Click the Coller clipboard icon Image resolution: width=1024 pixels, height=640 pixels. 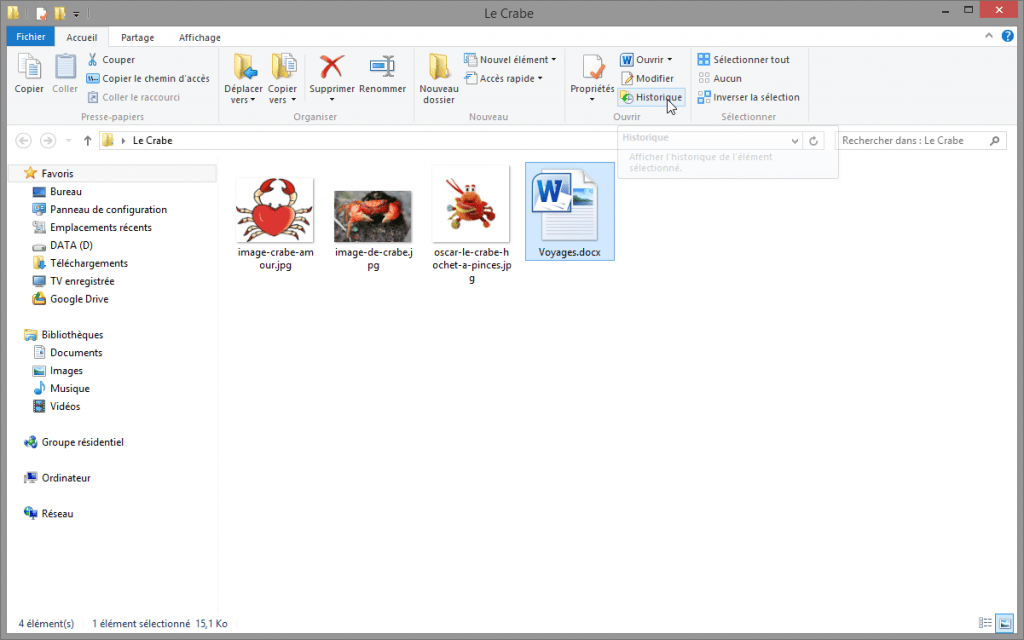[65, 67]
